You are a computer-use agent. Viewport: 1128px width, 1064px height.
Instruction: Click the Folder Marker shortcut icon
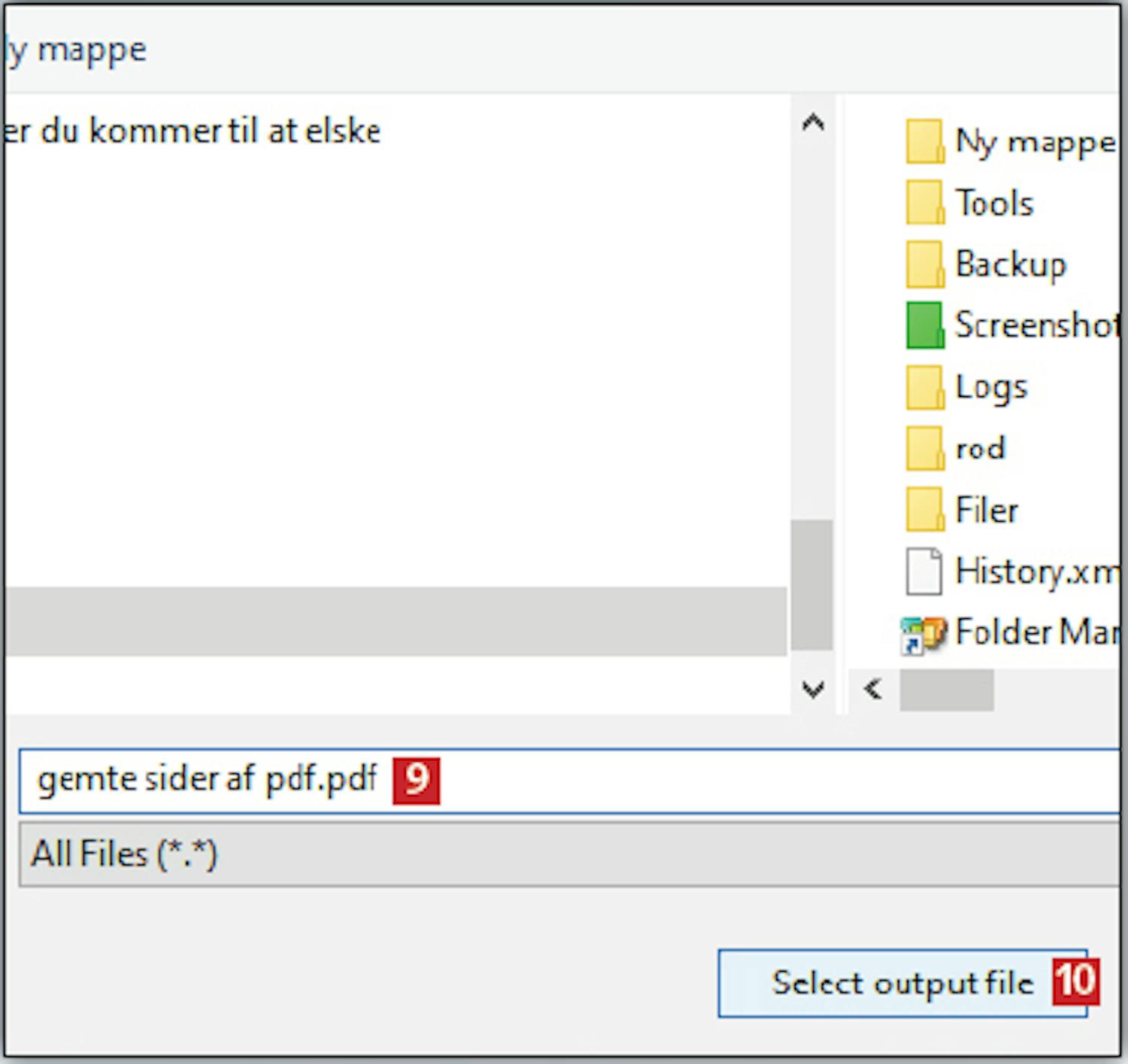tap(923, 634)
